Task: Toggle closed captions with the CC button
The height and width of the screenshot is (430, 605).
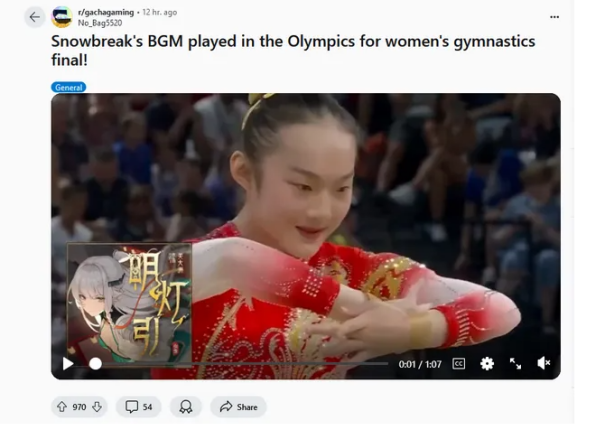Action: [x=458, y=364]
